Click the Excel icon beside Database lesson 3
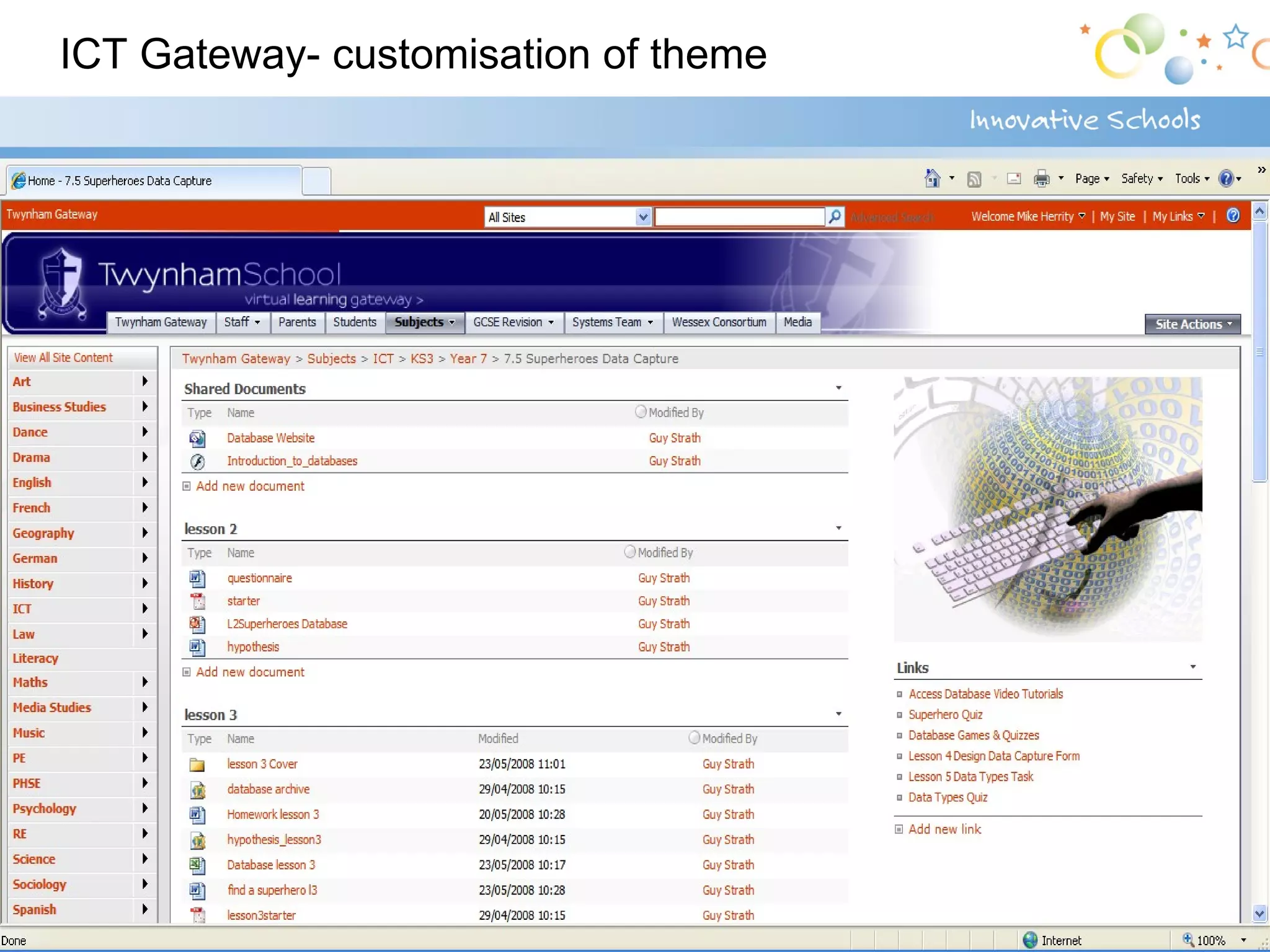Viewport: 1270px width, 952px height. coord(197,865)
